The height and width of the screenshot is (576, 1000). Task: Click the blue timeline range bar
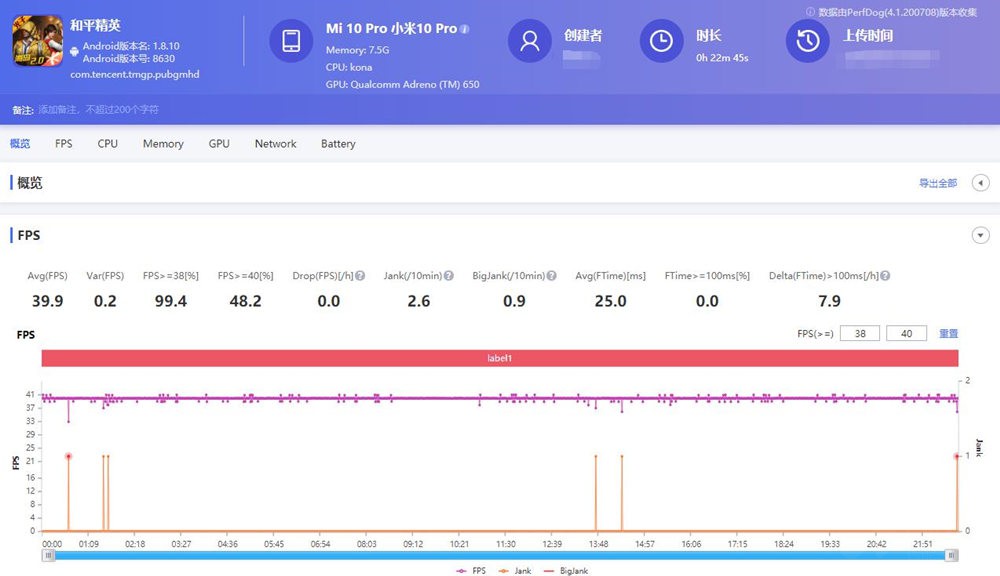(500, 556)
